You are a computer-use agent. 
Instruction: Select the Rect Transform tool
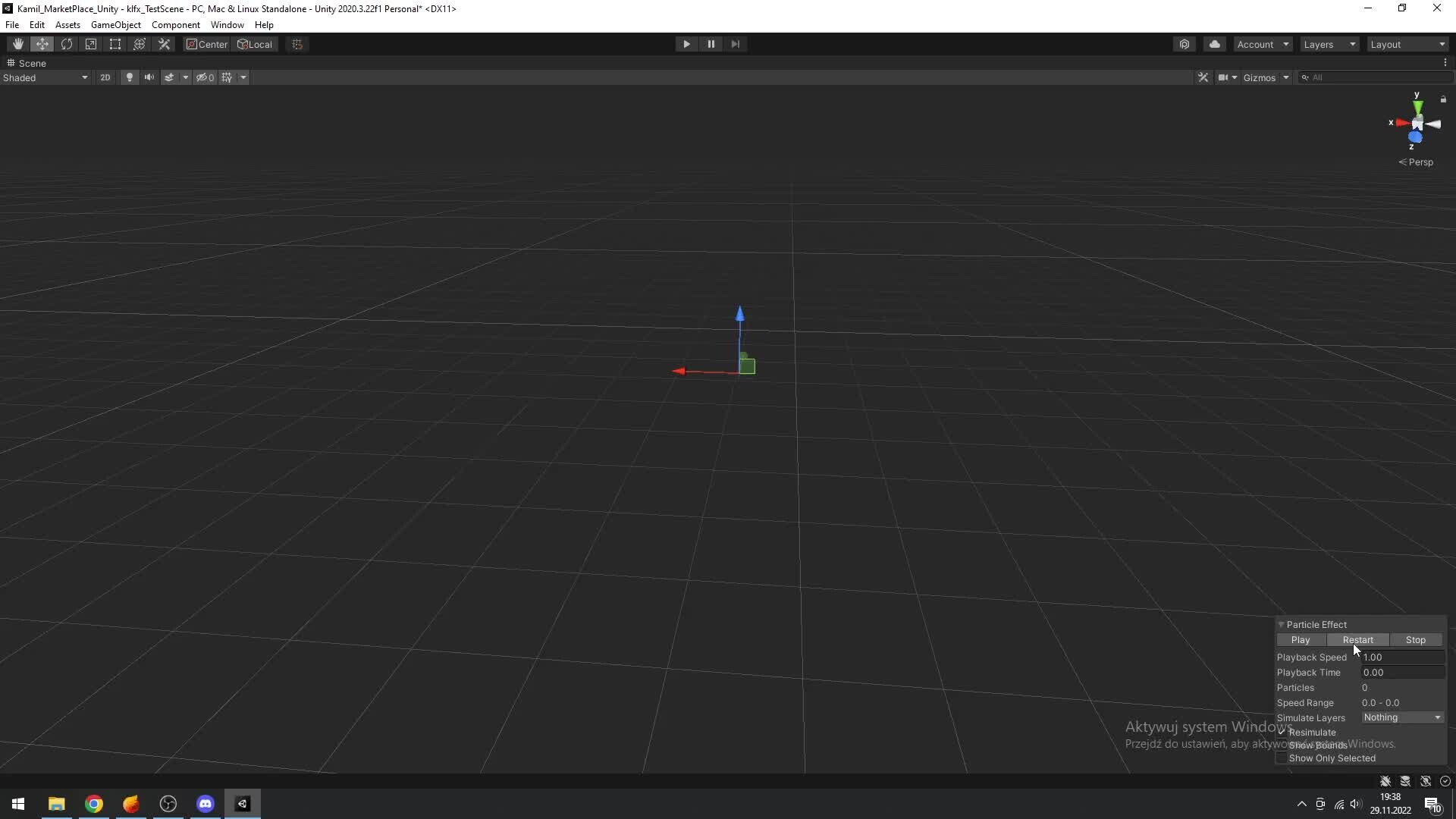115,44
